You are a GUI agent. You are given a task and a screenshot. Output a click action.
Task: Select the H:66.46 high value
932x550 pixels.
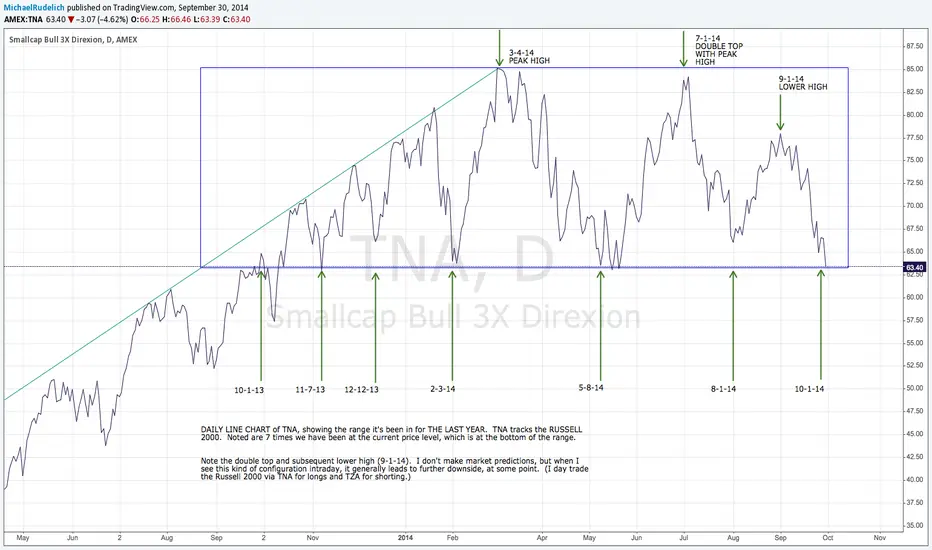175,19
